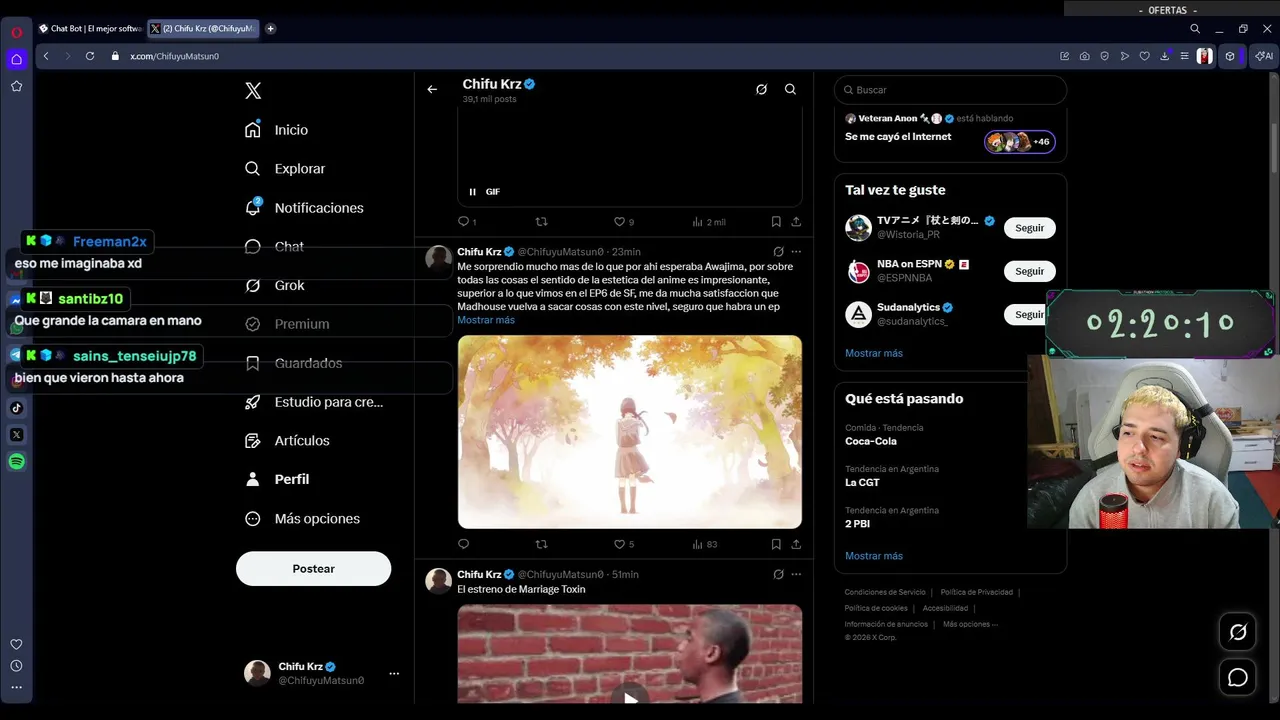Like the GIF post with 9 likes
Image resolution: width=1280 pixels, height=720 pixels.
coord(624,222)
